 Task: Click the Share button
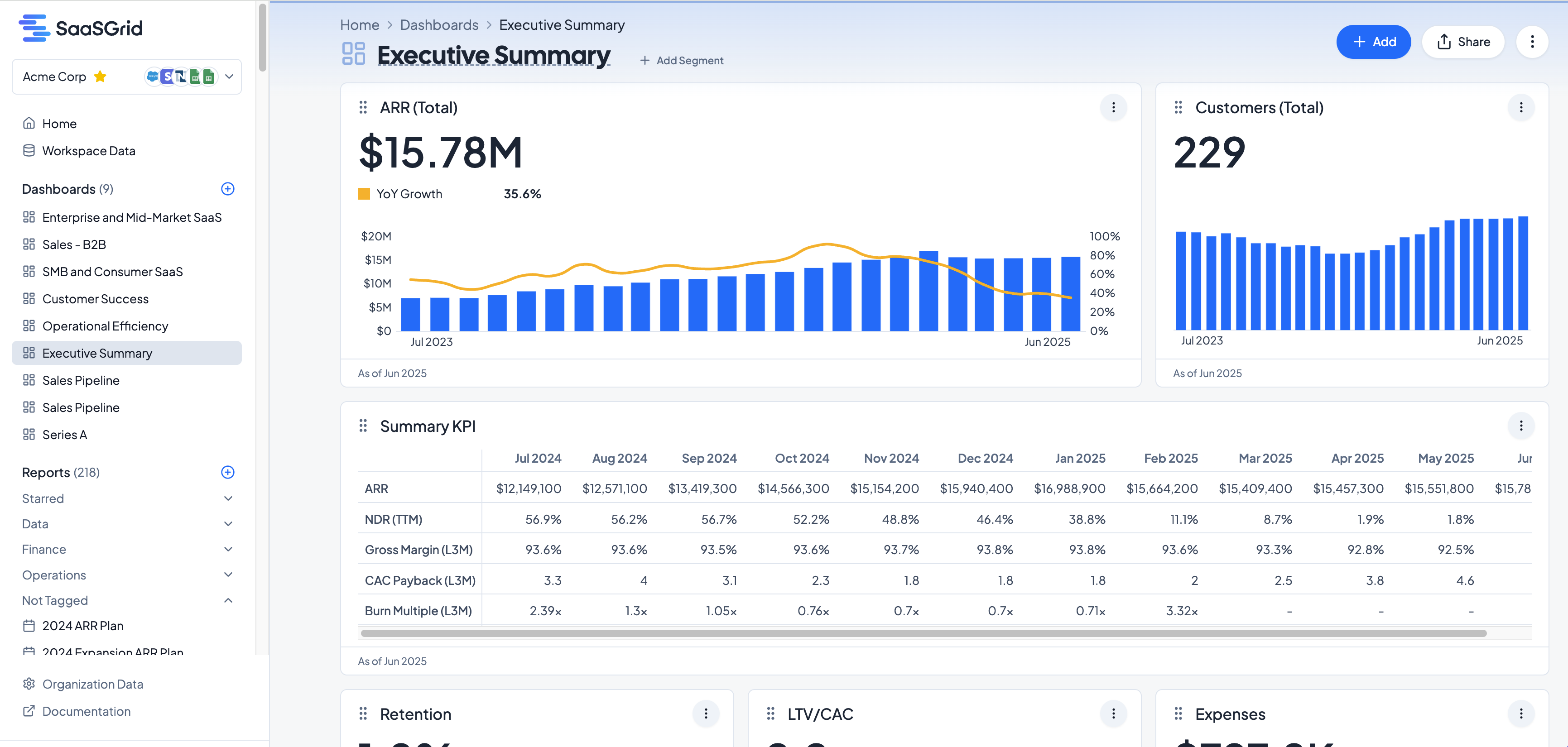click(1462, 42)
